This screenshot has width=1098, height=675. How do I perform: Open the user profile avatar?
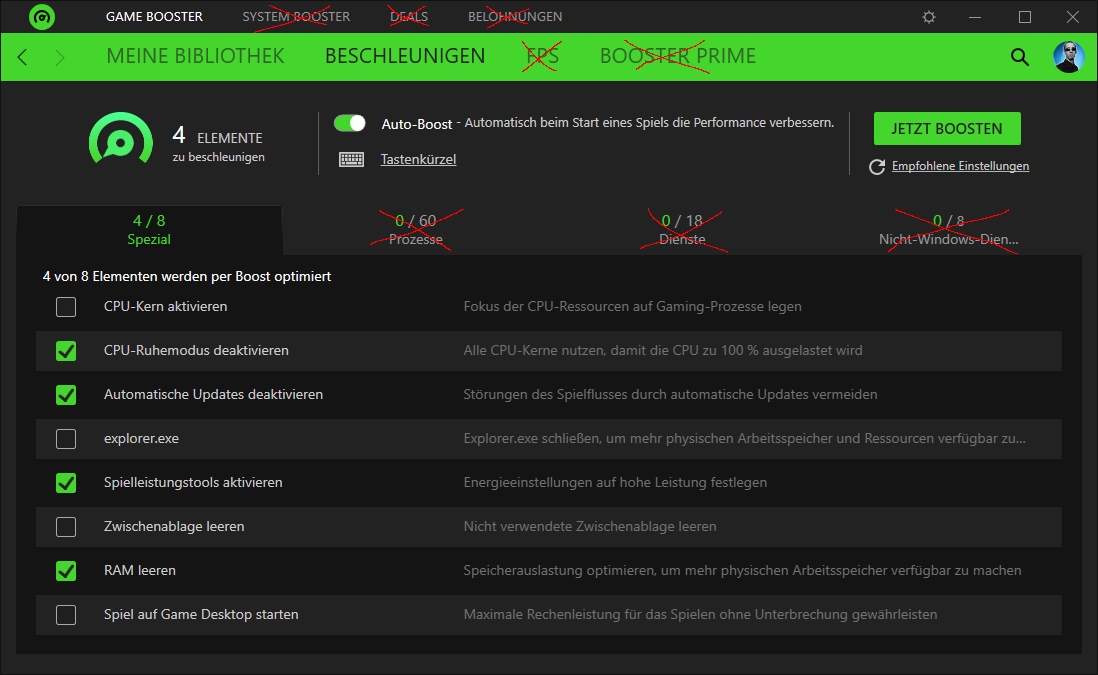[1069, 57]
